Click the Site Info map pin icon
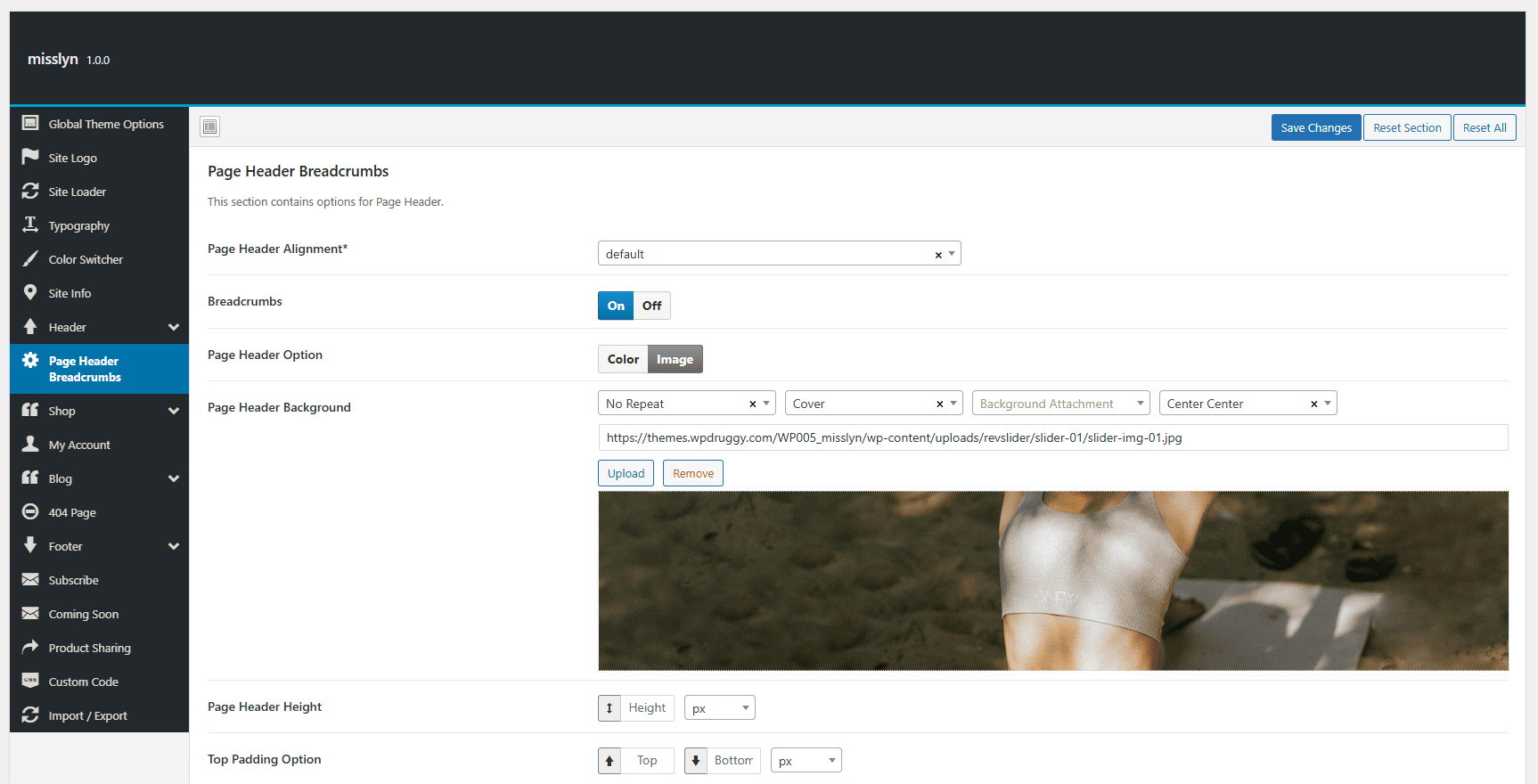 coord(30,292)
